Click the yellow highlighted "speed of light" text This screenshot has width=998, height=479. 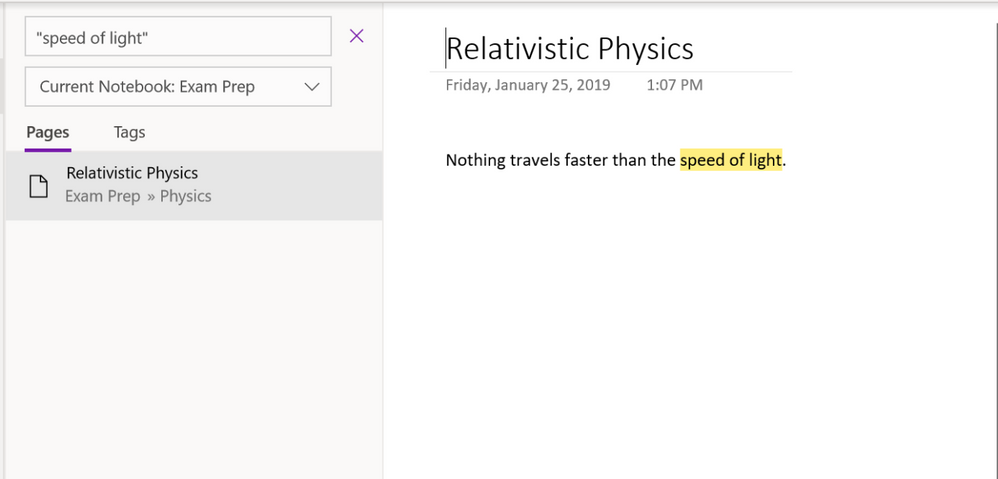click(730, 160)
